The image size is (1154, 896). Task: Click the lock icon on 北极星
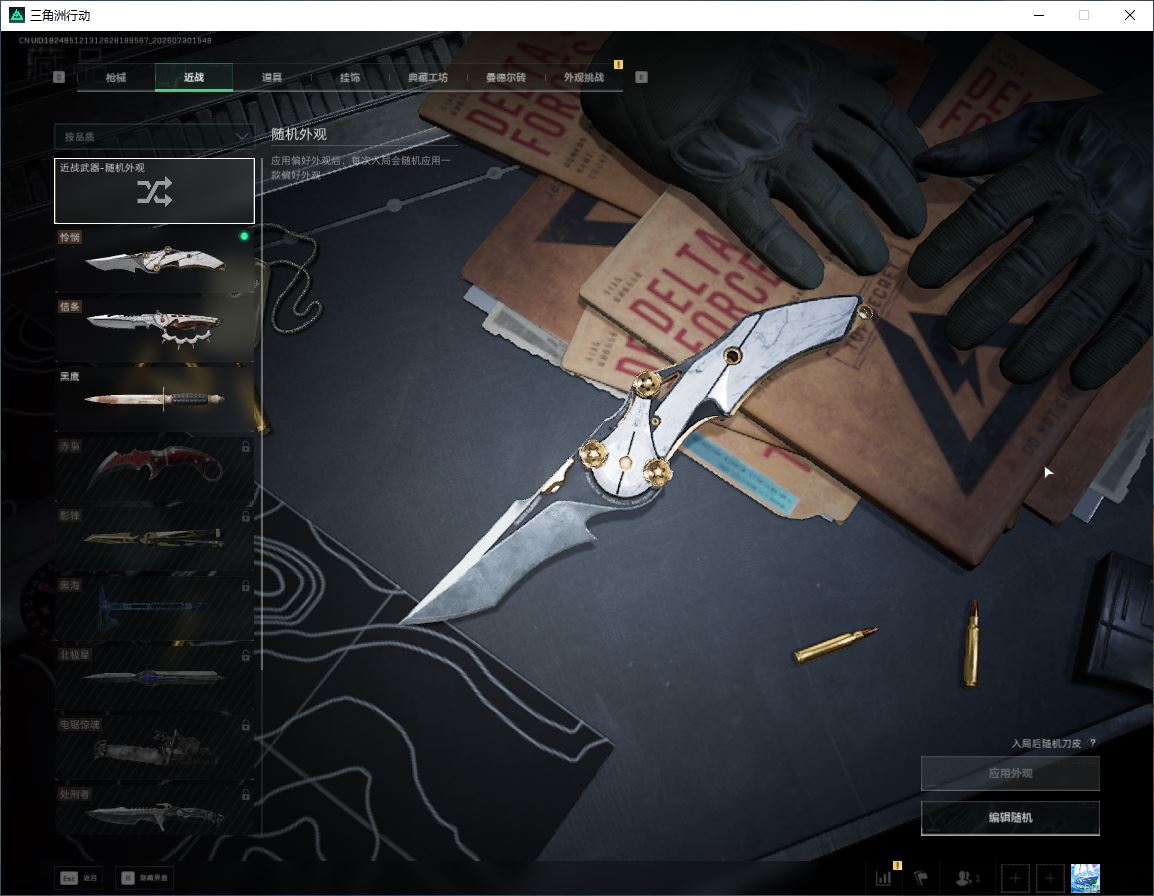[x=245, y=655]
